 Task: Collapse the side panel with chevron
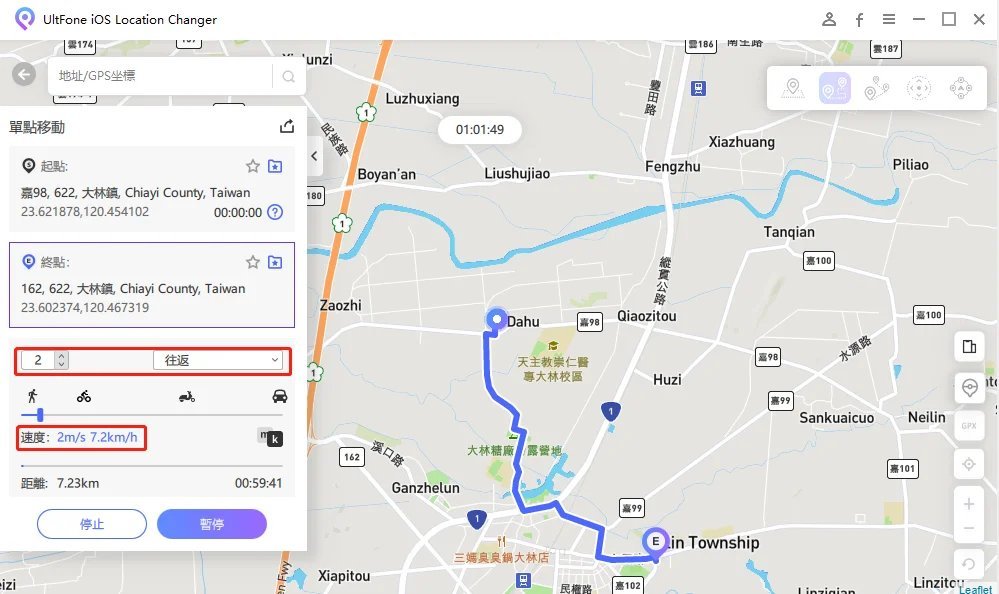(314, 156)
